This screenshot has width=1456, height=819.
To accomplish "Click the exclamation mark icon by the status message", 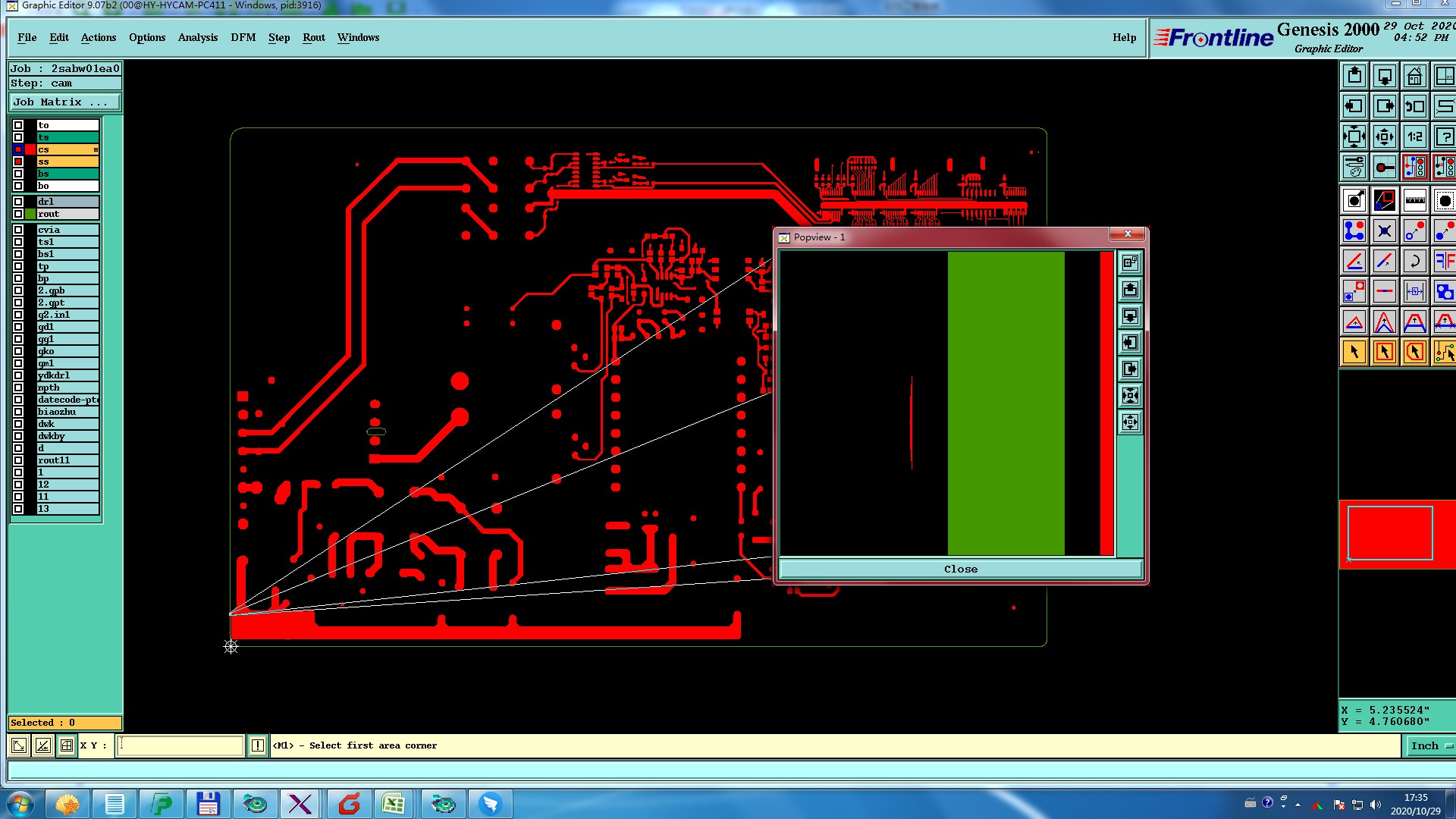I will (258, 745).
